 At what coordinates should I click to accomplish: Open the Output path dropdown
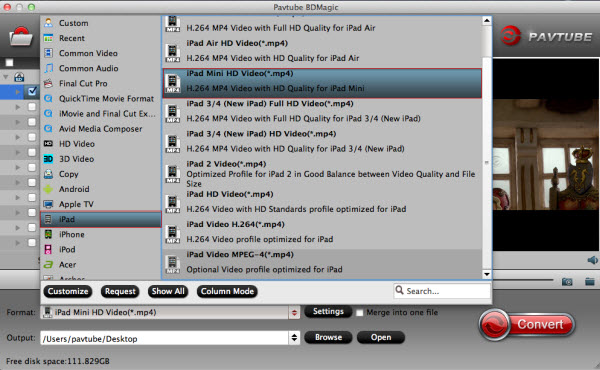click(x=294, y=338)
